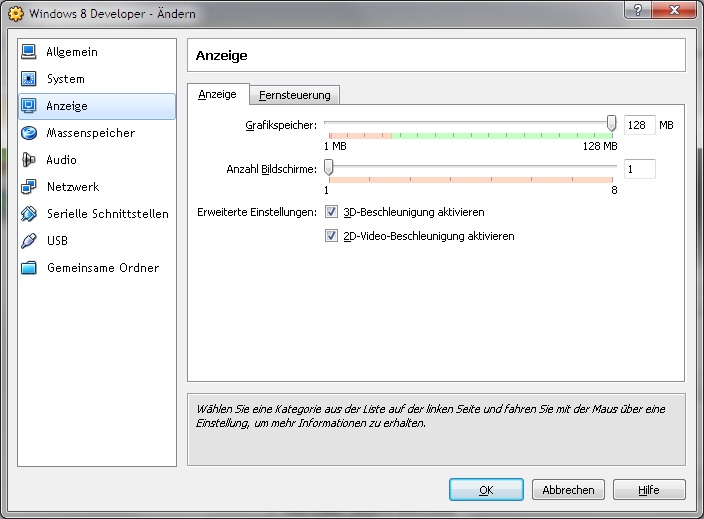The width and height of the screenshot is (704, 519).
Task: Click the Audio speaker icon
Action: [x=29, y=160]
